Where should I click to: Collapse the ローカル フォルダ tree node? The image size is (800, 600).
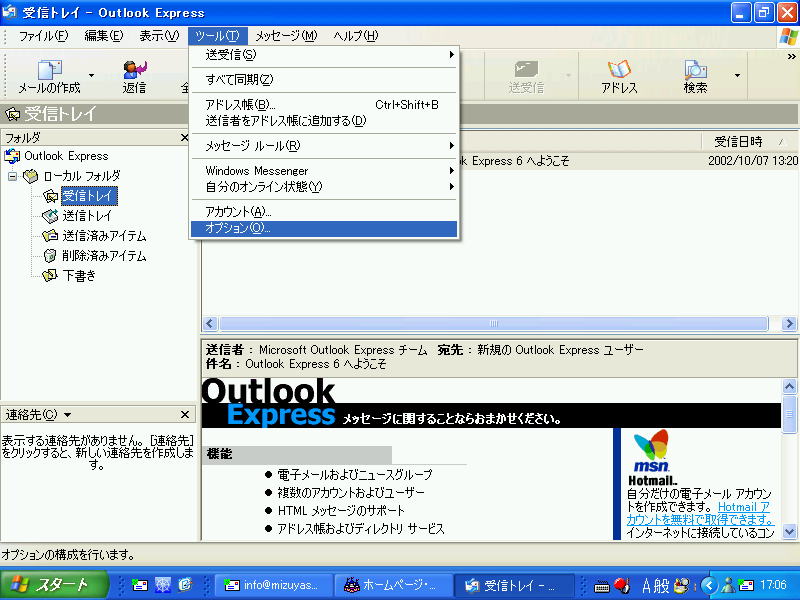coord(13,176)
